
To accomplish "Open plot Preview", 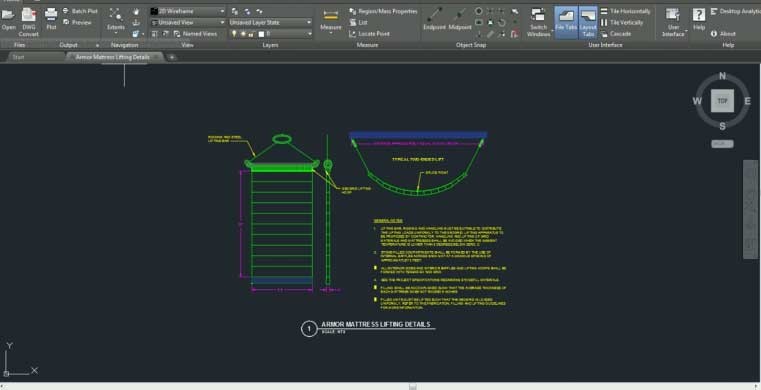I will pyautogui.click(x=78, y=22).
